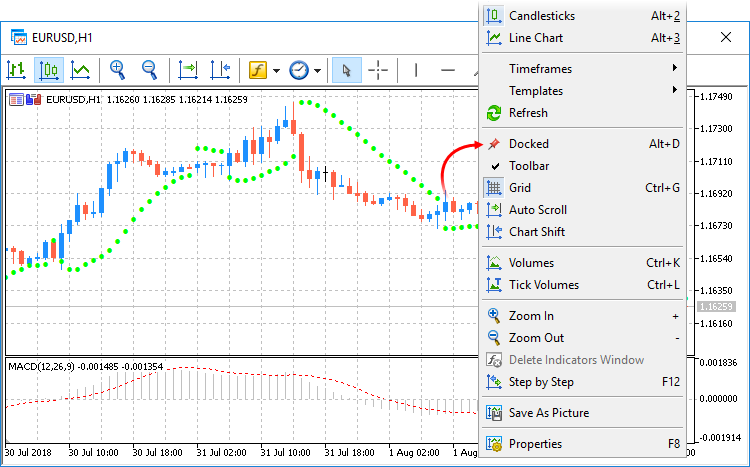The height and width of the screenshot is (467, 750).
Task: Click the Zoom In magnifier in toolbar
Action: [x=118, y=70]
